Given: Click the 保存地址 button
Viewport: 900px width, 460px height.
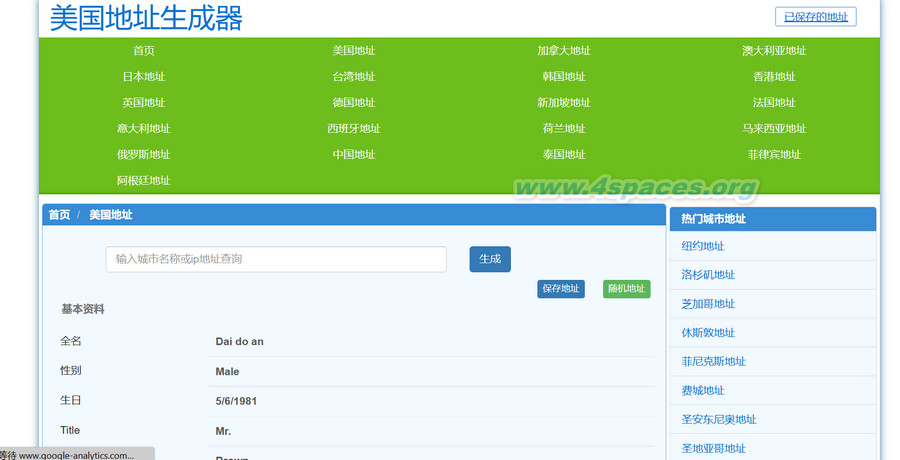Looking at the screenshot, I should (561, 289).
